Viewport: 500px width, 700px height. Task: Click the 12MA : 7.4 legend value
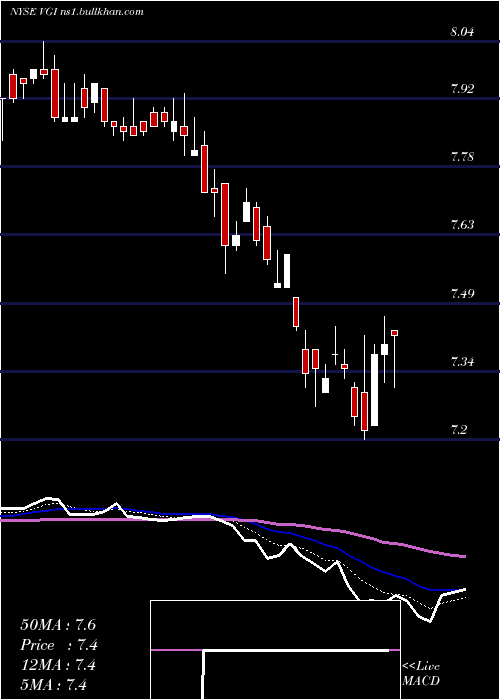(58, 665)
